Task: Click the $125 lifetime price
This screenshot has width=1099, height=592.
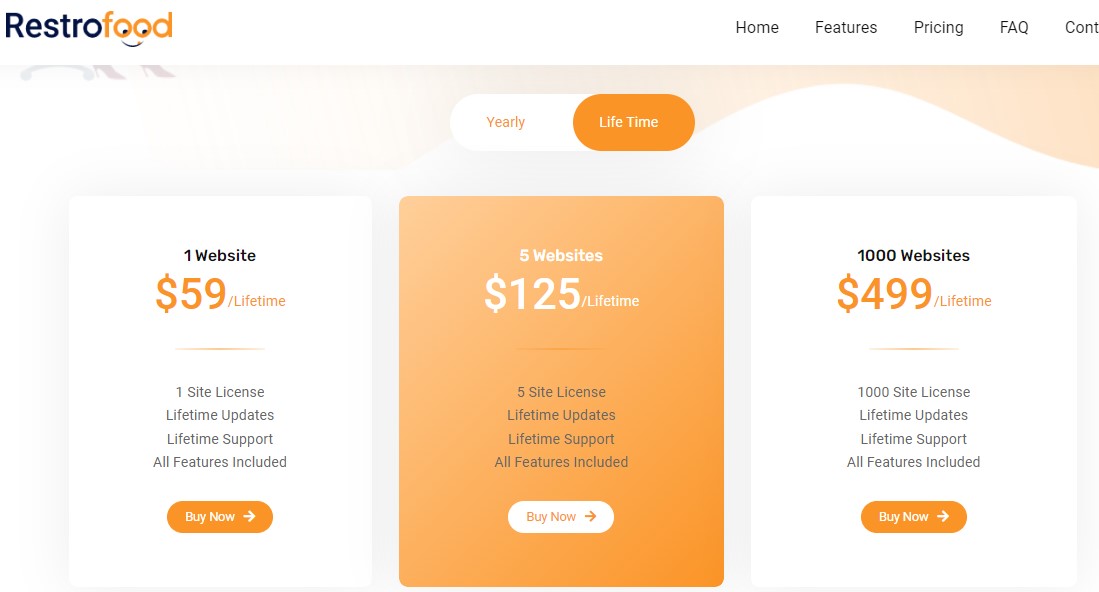Action: point(533,294)
